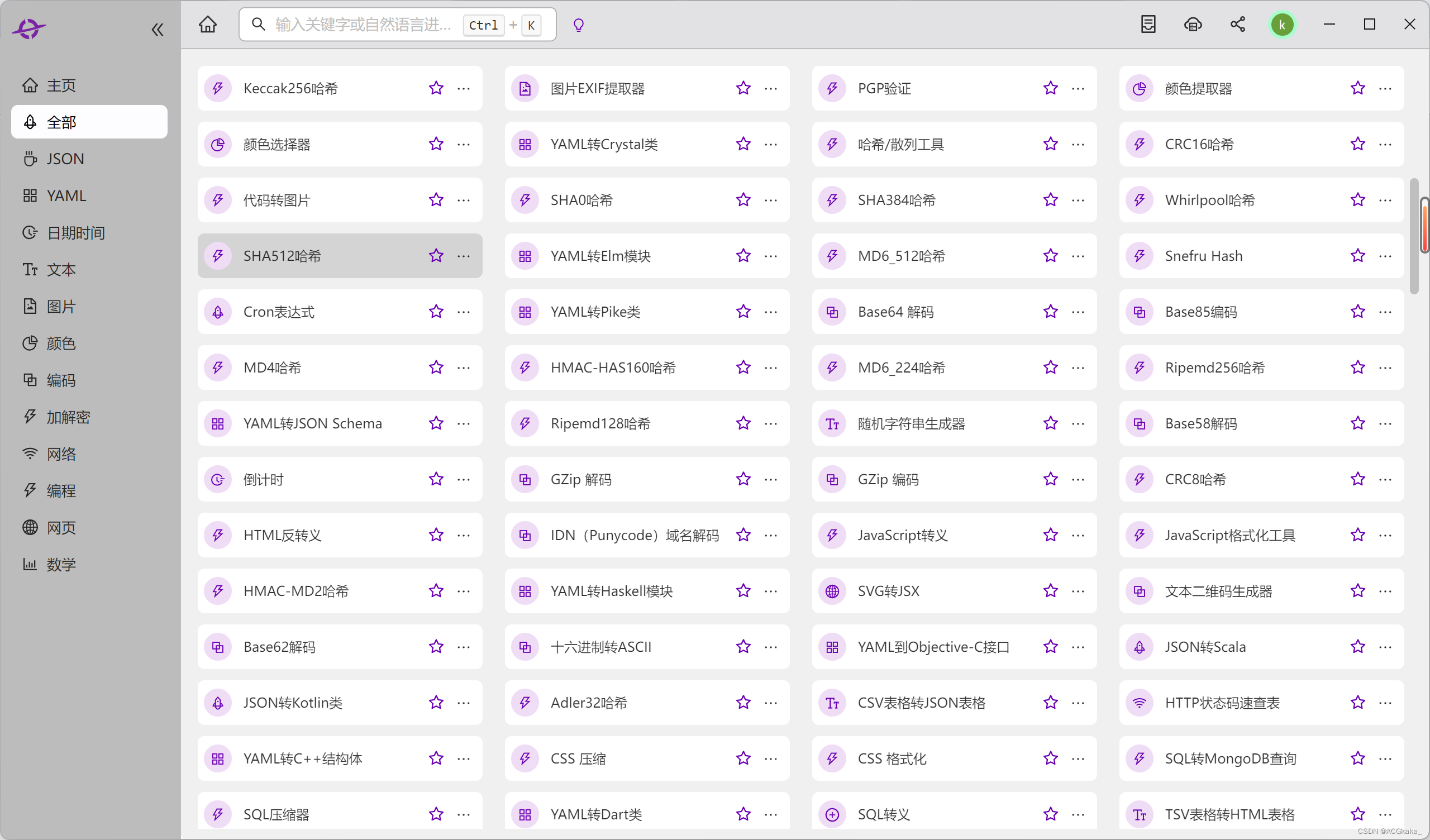Click the home icon in the top bar
Image resolution: width=1430 pixels, height=840 pixels.
(208, 25)
